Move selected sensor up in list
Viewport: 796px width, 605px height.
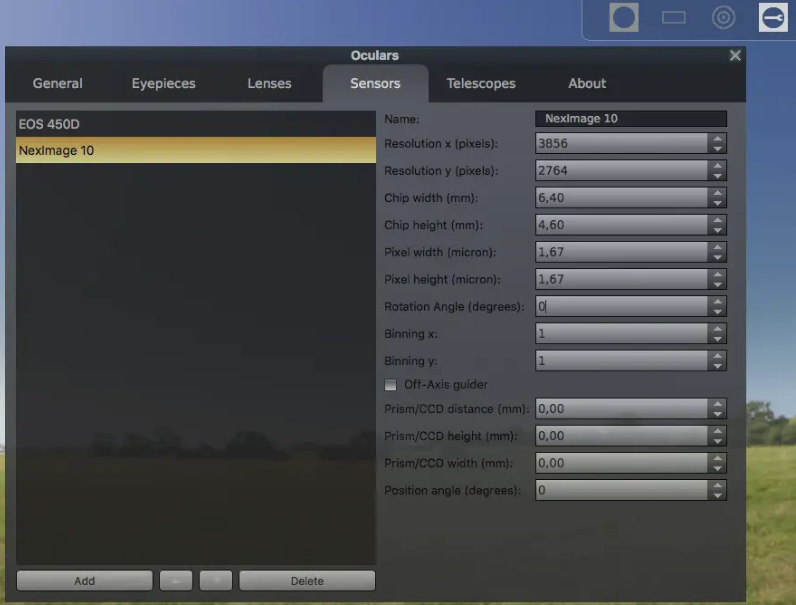point(176,580)
